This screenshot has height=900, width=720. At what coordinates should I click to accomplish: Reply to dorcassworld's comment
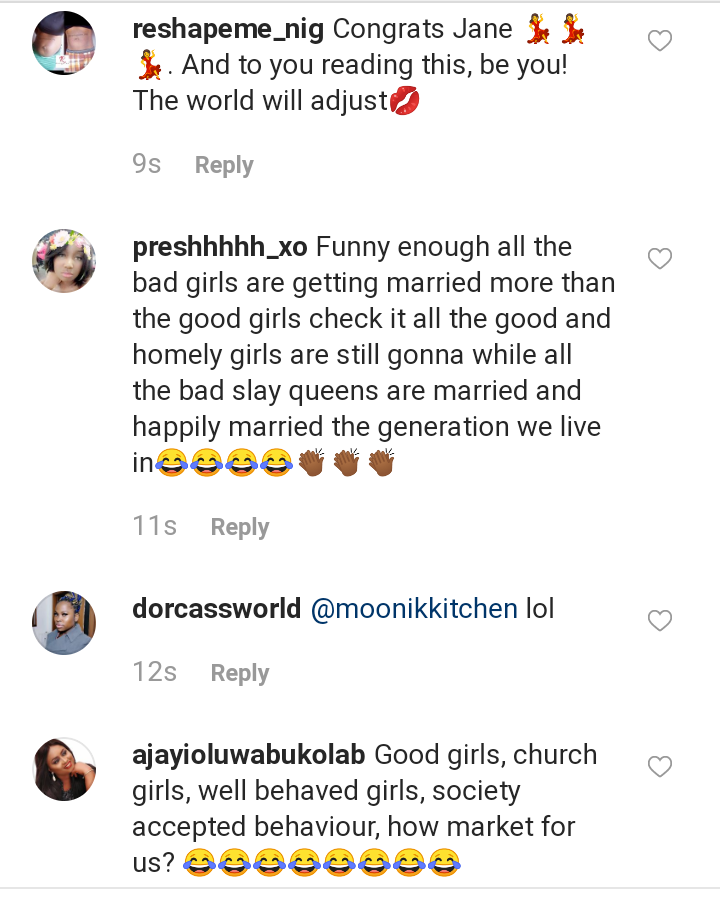tap(239, 673)
